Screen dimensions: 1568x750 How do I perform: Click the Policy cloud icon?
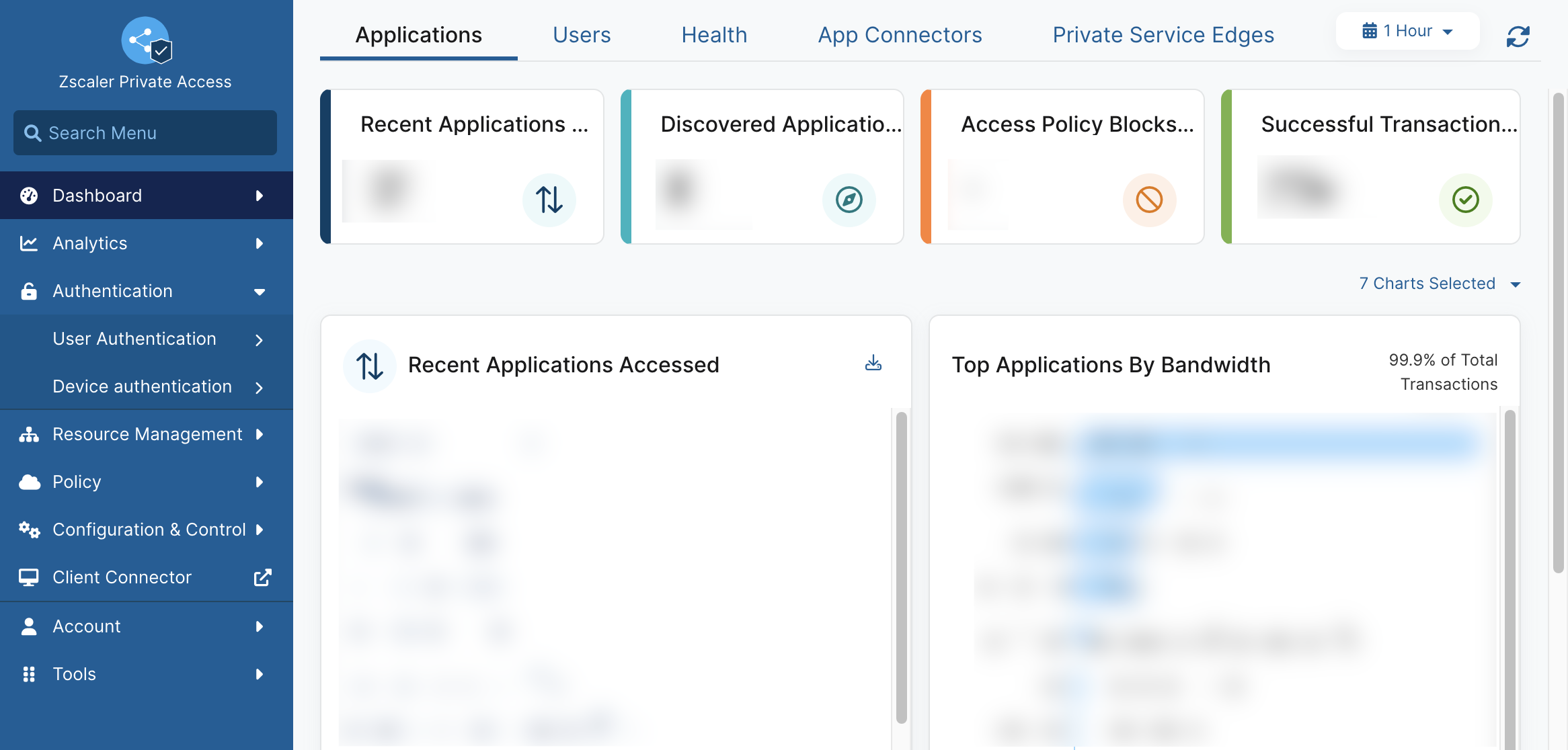coord(29,482)
